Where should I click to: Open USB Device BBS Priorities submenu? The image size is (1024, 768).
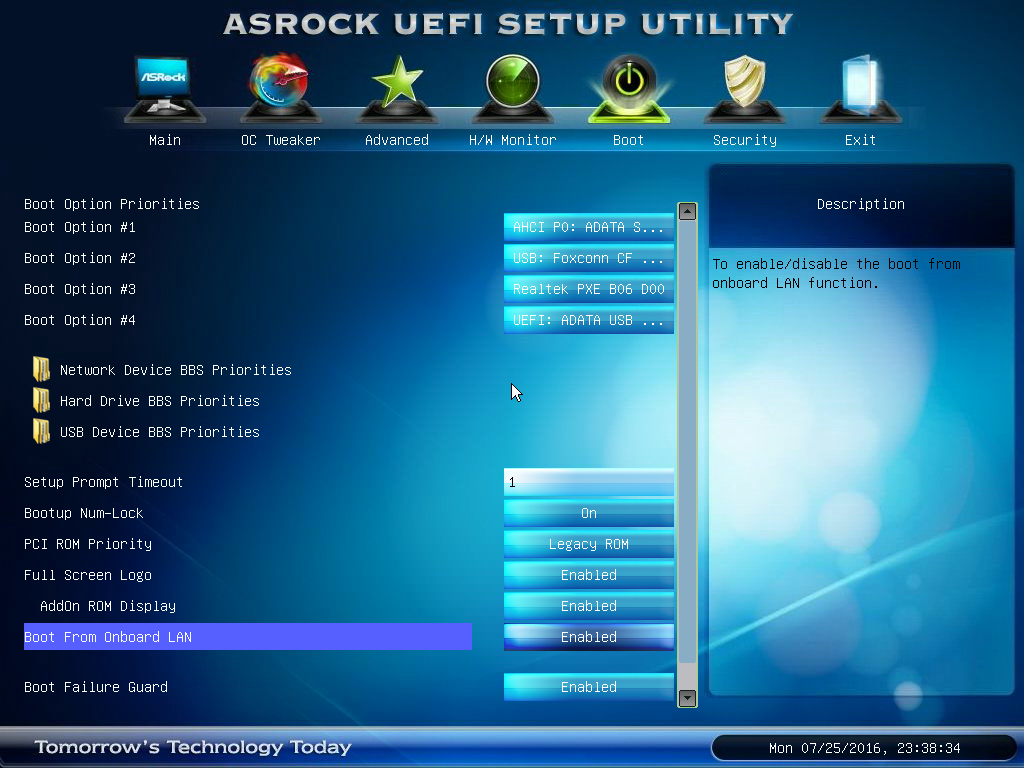pyautogui.click(x=160, y=432)
